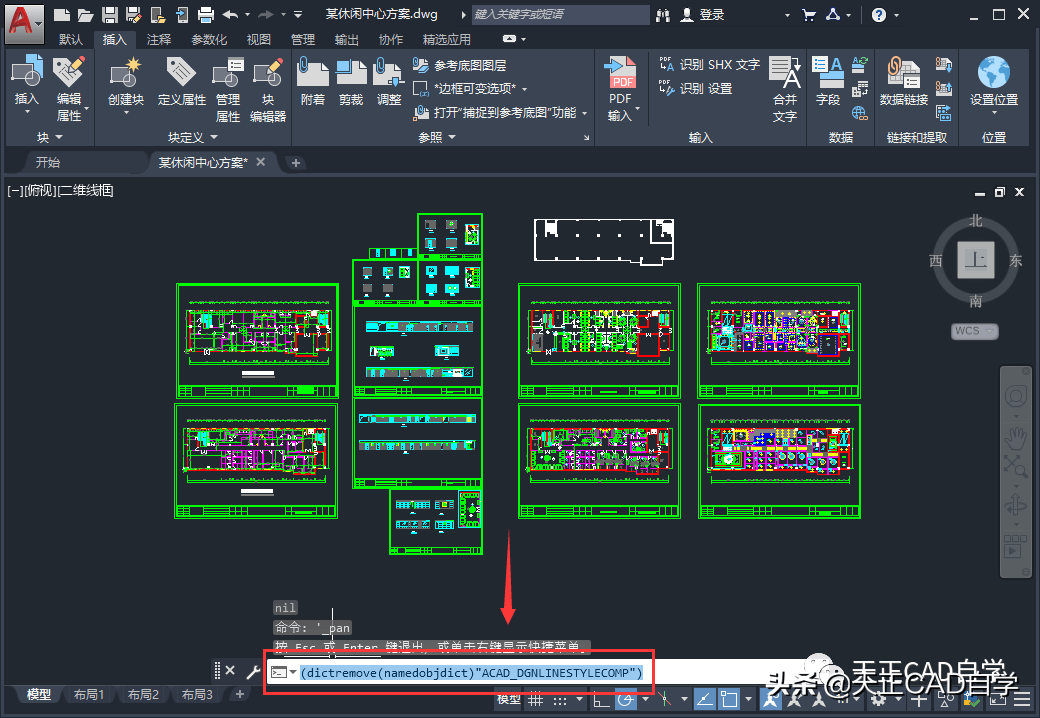Viewport: 1040px width, 718px height.
Task: Switch to the 布局1 layout tab
Action: click(88, 694)
